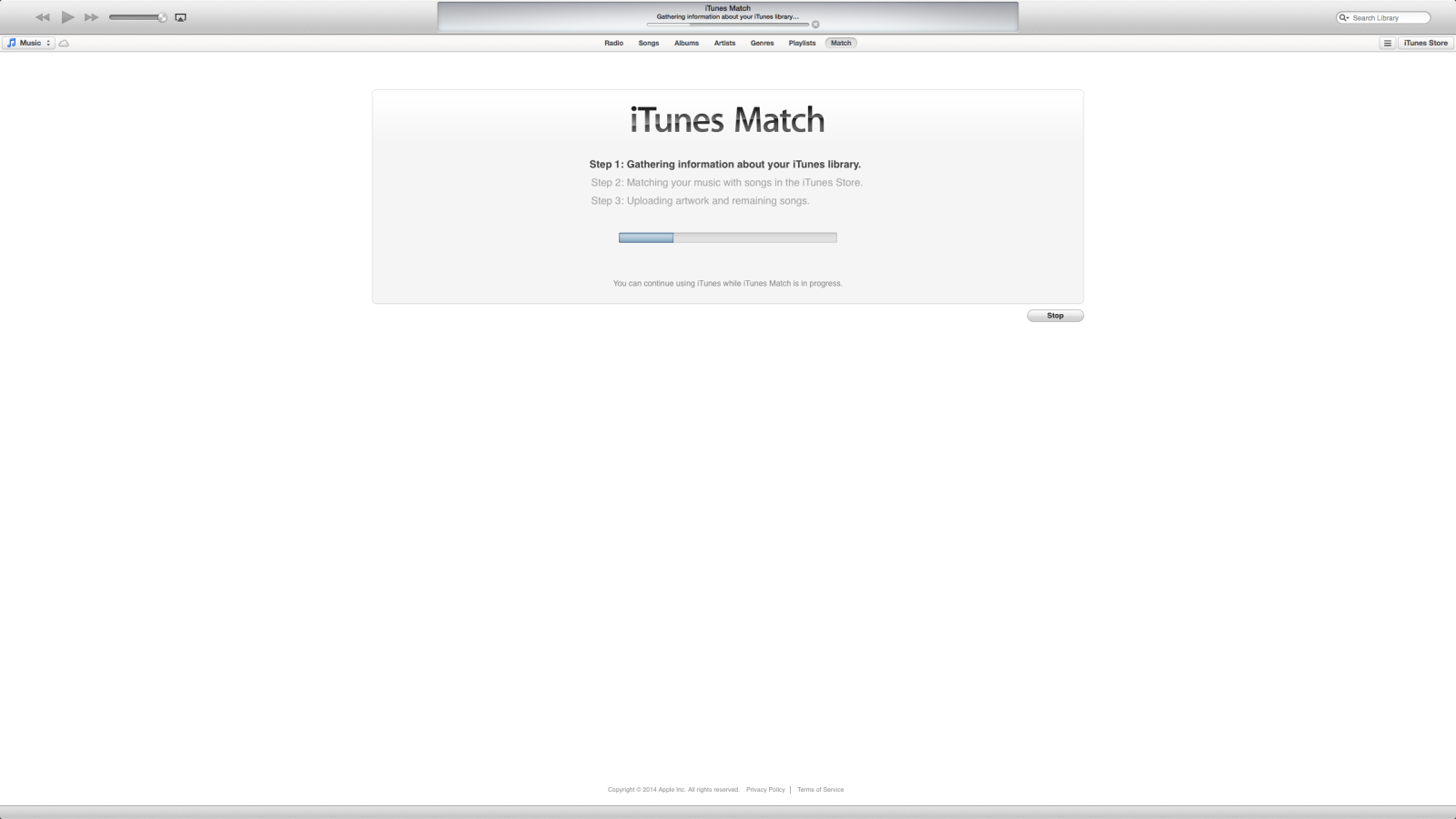Switch to the Albums tab
The height and width of the screenshot is (819, 1456).
point(686,43)
